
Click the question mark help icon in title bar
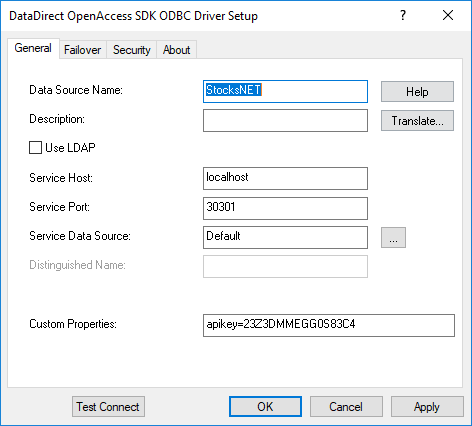click(x=403, y=15)
